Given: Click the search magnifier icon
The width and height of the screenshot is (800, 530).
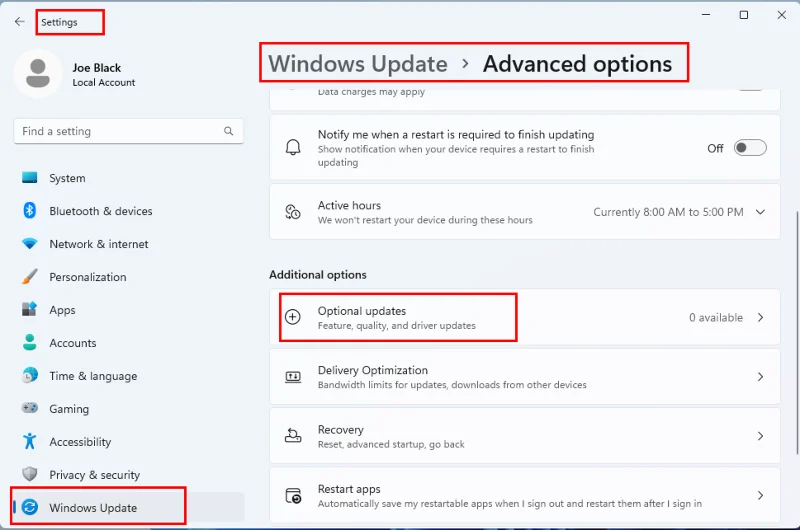Looking at the screenshot, I should coord(229,131).
